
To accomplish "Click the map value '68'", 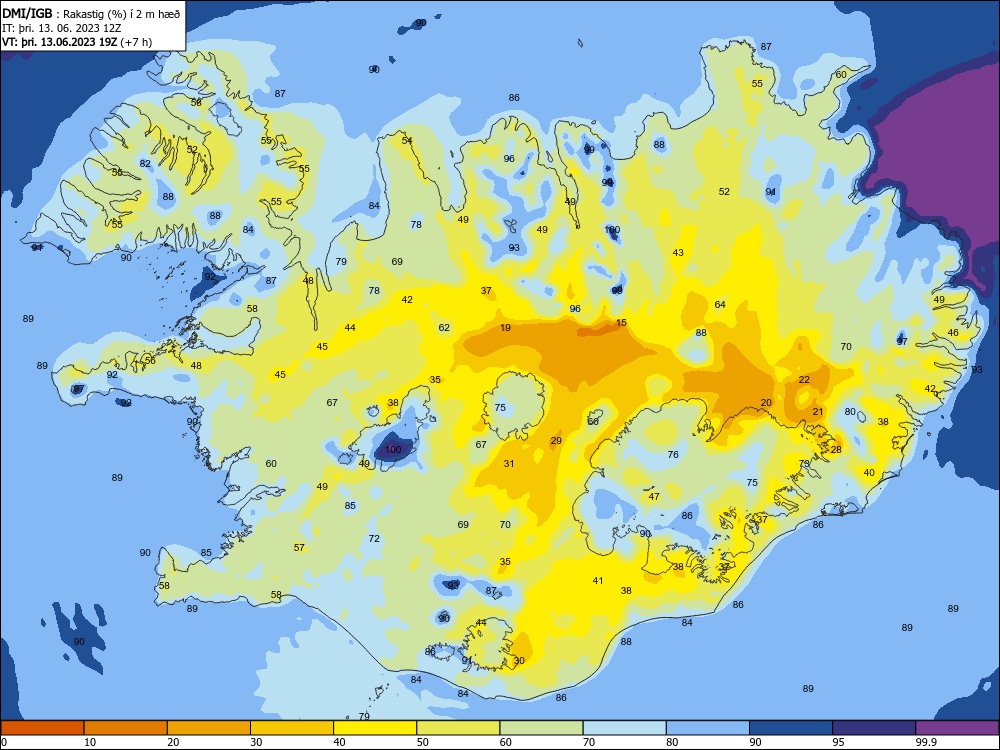I will coord(593,422).
